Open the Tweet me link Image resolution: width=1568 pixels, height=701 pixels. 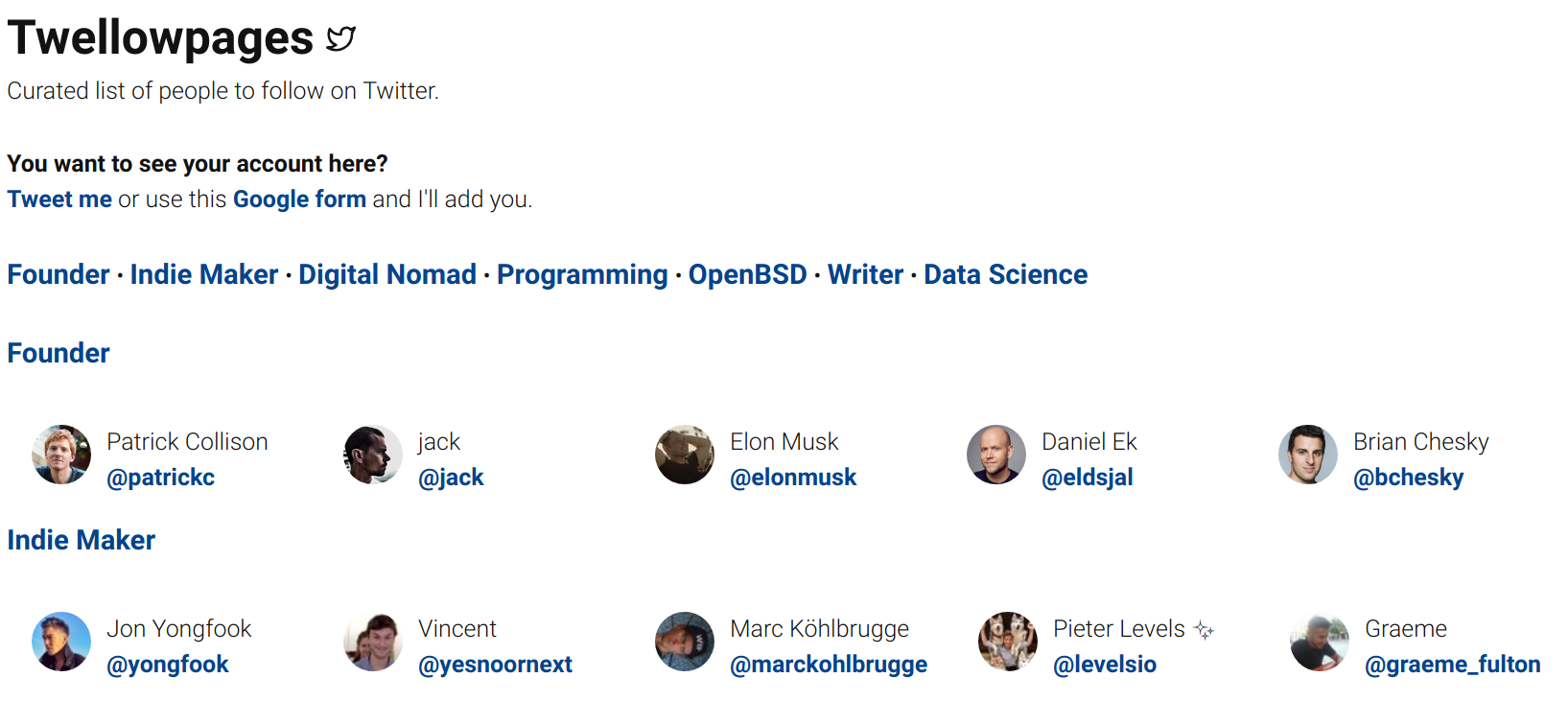click(59, 199)
